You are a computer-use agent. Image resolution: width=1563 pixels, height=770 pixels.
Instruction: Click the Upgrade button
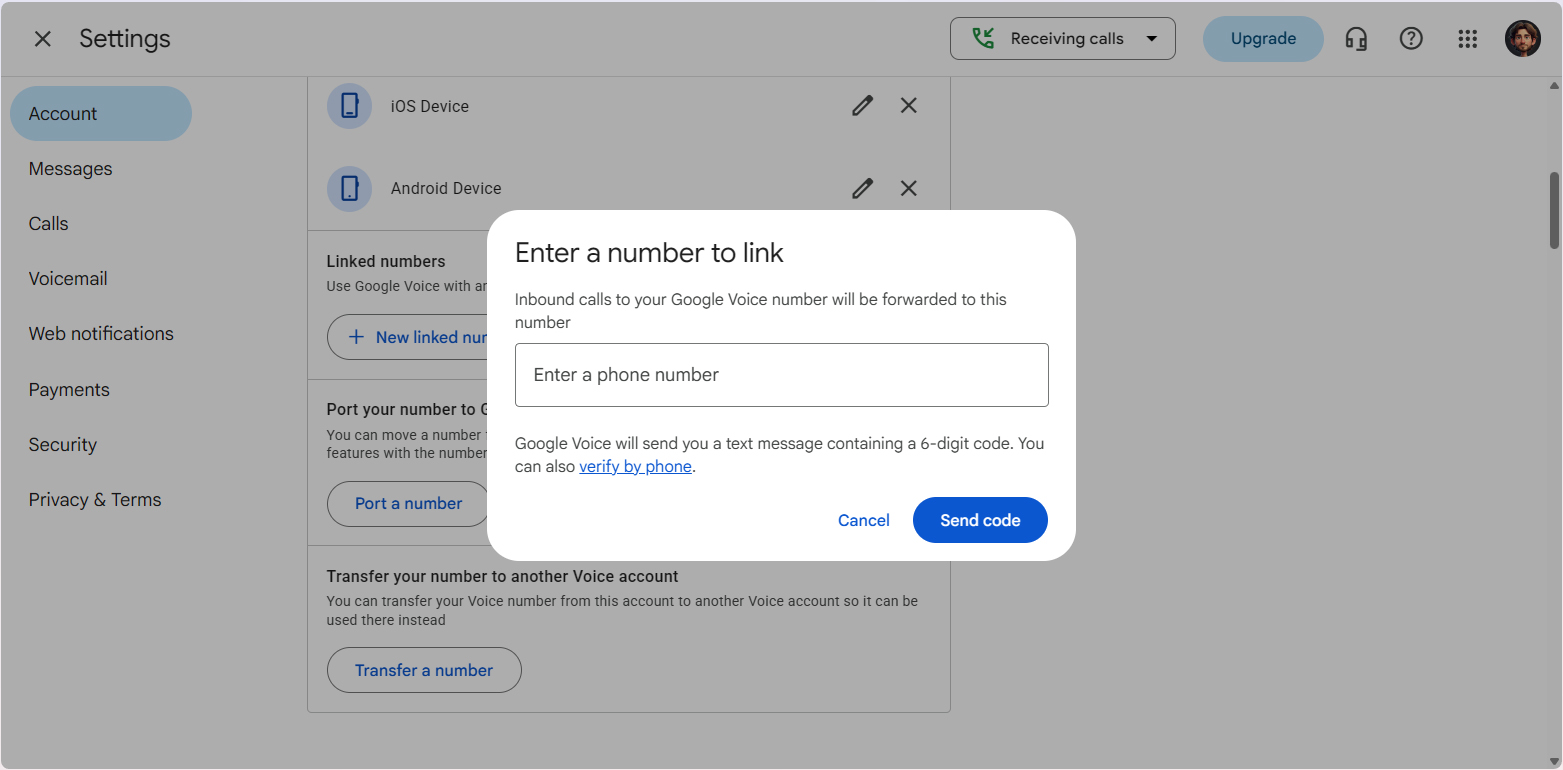pos(1263,39)
